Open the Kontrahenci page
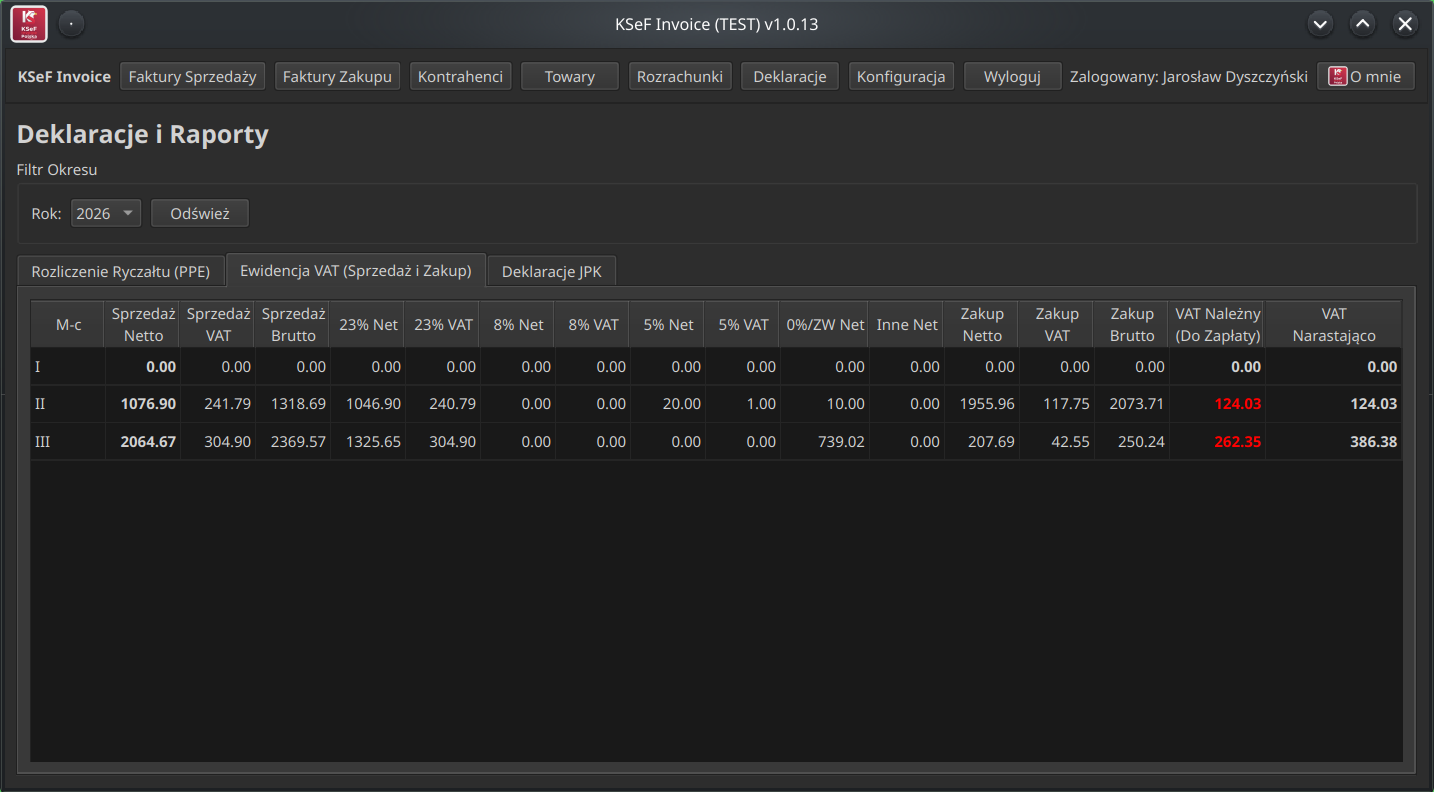Screen dimensions: 1434x792 click(460, 76)
